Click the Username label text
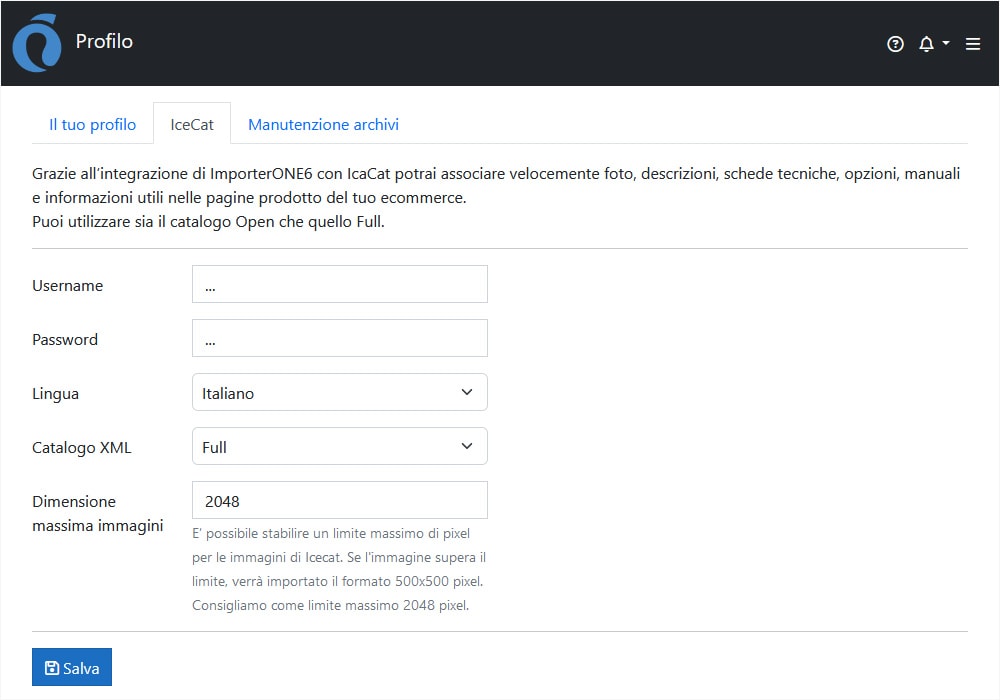Image resolution: width=1000 pixels, height=700 pixels. pyautogui.click(x=67, y=286)
